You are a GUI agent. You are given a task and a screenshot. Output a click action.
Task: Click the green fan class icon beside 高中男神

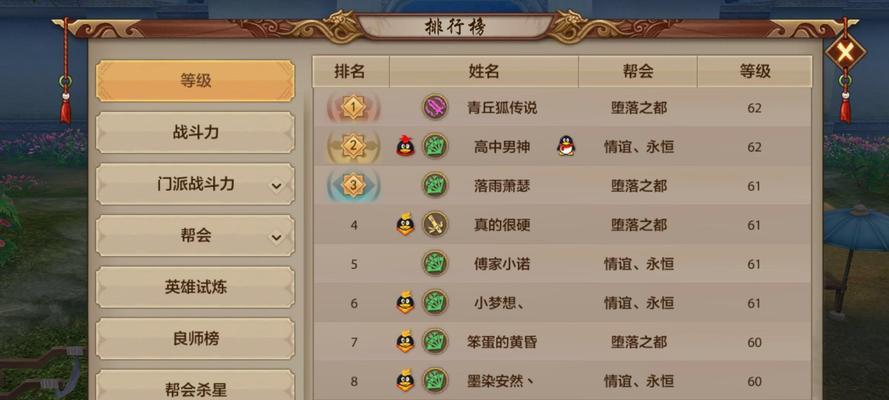pyautogui.click(x=435, y=146)
